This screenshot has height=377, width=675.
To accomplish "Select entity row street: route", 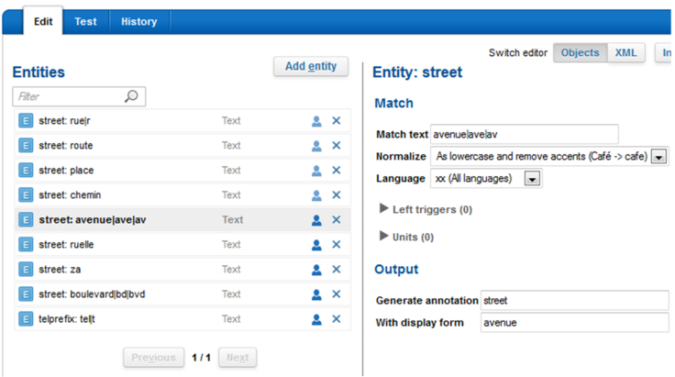I will [x=183, y=145].
